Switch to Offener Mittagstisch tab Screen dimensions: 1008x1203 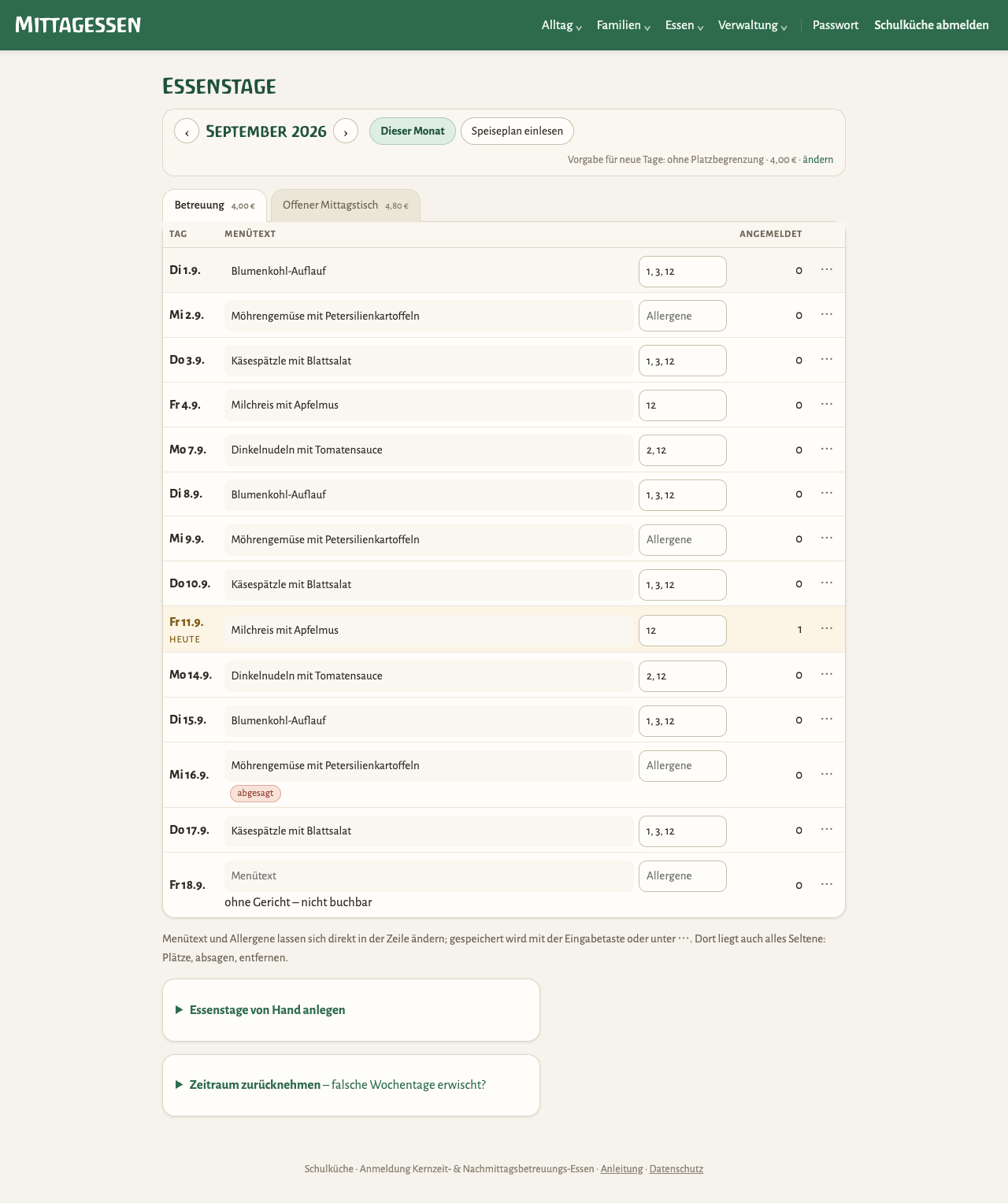click(x=346, y=205)
